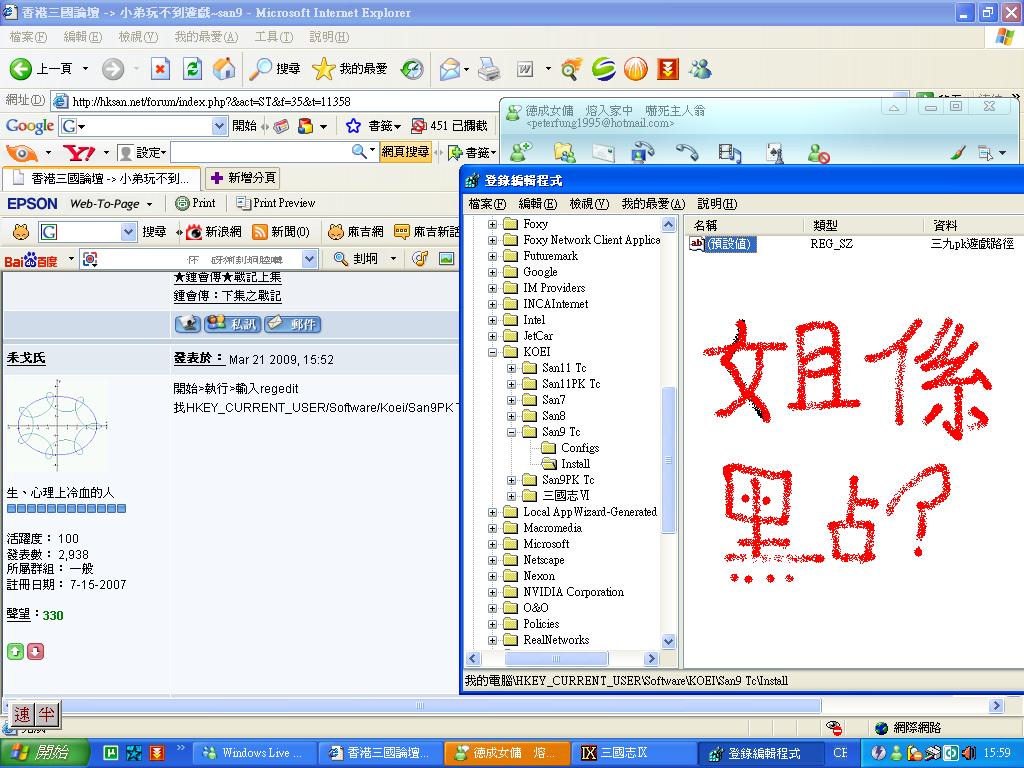Open the History clock icon in IE toolbar

tap(412, 69)
